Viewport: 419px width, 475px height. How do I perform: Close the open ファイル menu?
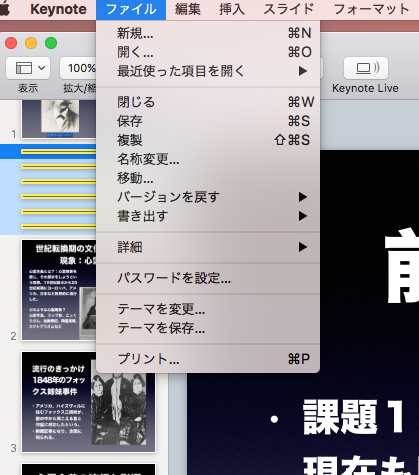click(x=131, y=9)
